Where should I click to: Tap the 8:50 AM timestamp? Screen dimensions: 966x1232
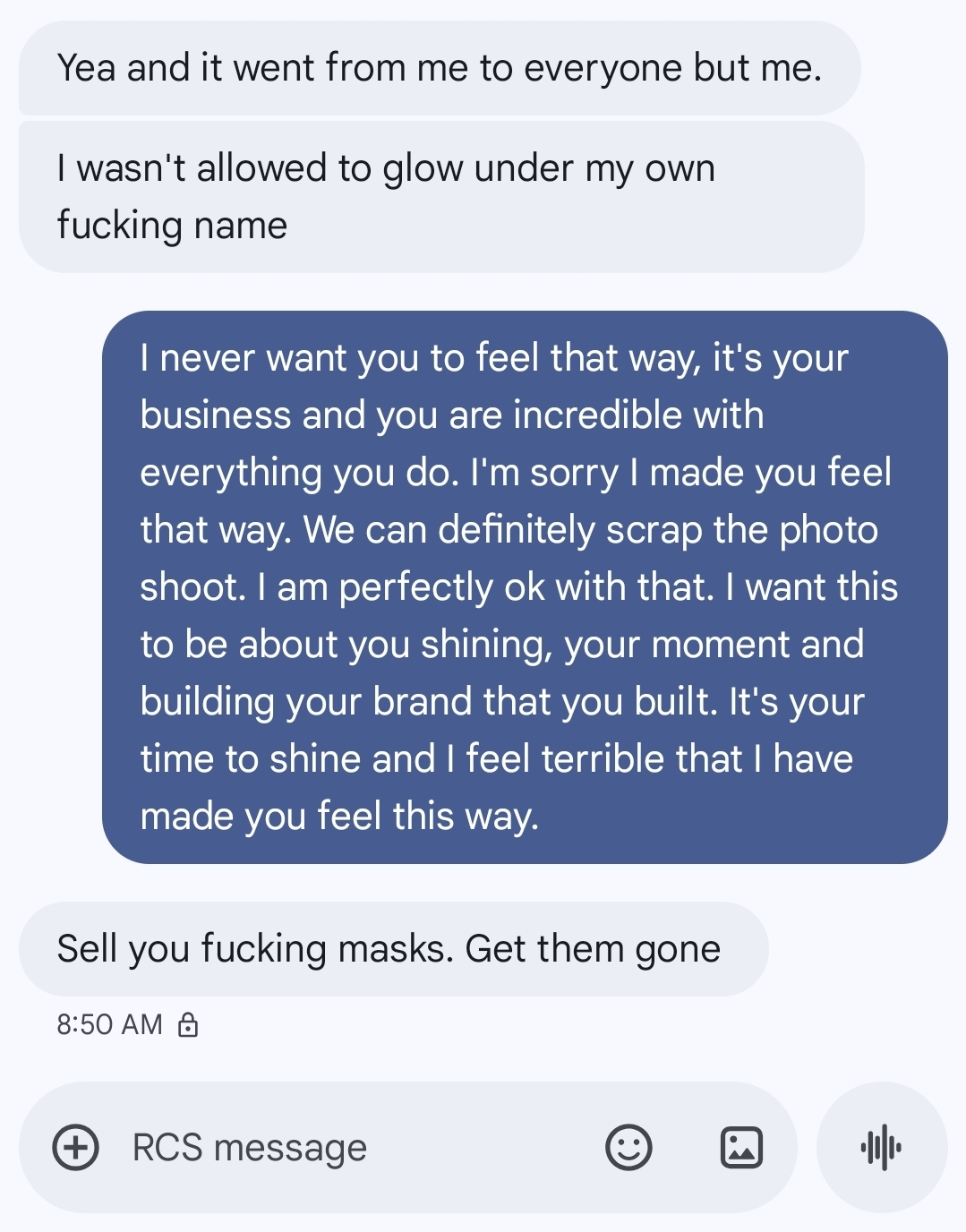pos(109,1024)
